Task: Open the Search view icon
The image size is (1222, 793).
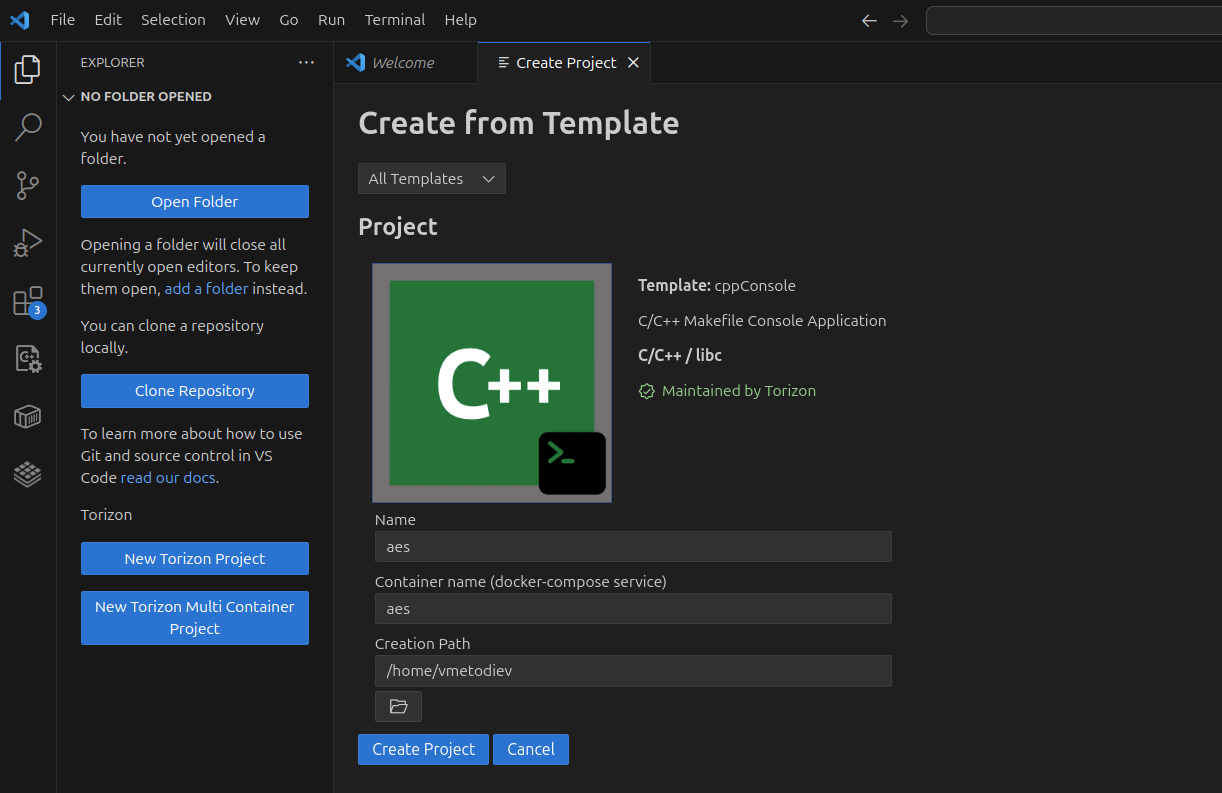Action: pos(28,127)
